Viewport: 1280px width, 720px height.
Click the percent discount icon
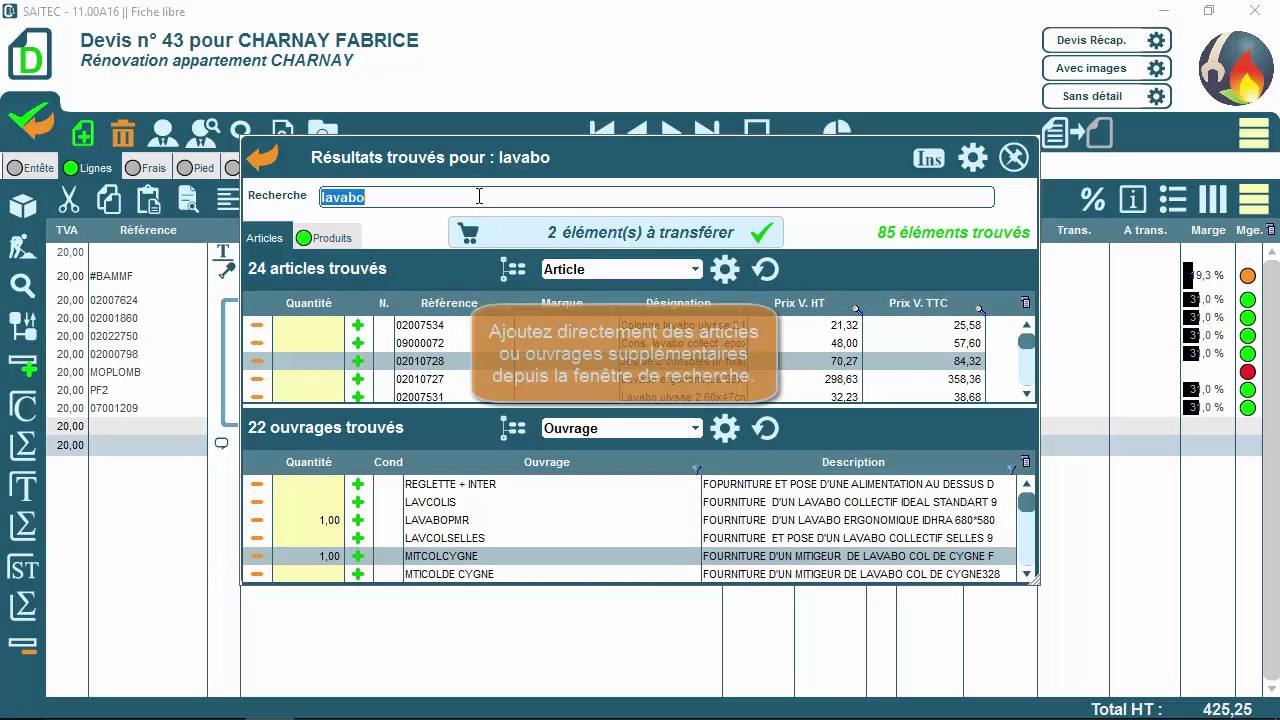pos(1093,199)
